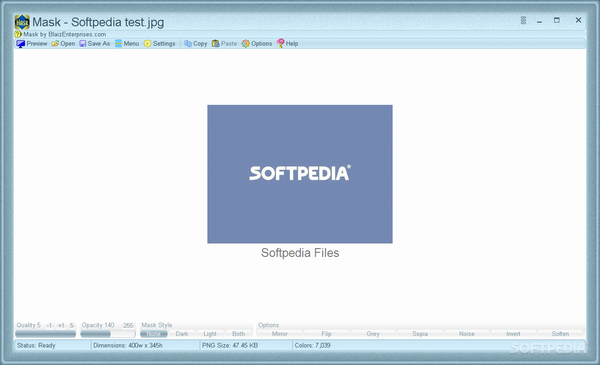
Task: Copy the image with the Copy icon
Action: point(188,44)
